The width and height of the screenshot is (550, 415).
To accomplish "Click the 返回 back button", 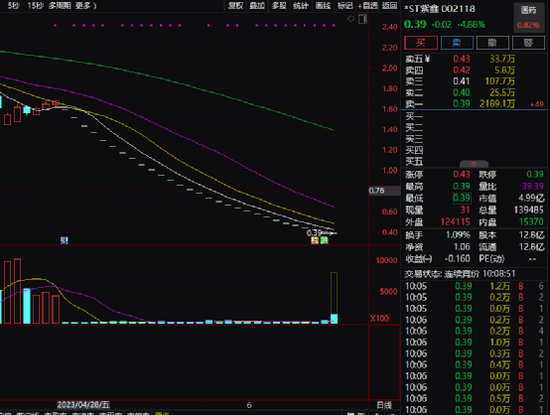I will 389,6.
